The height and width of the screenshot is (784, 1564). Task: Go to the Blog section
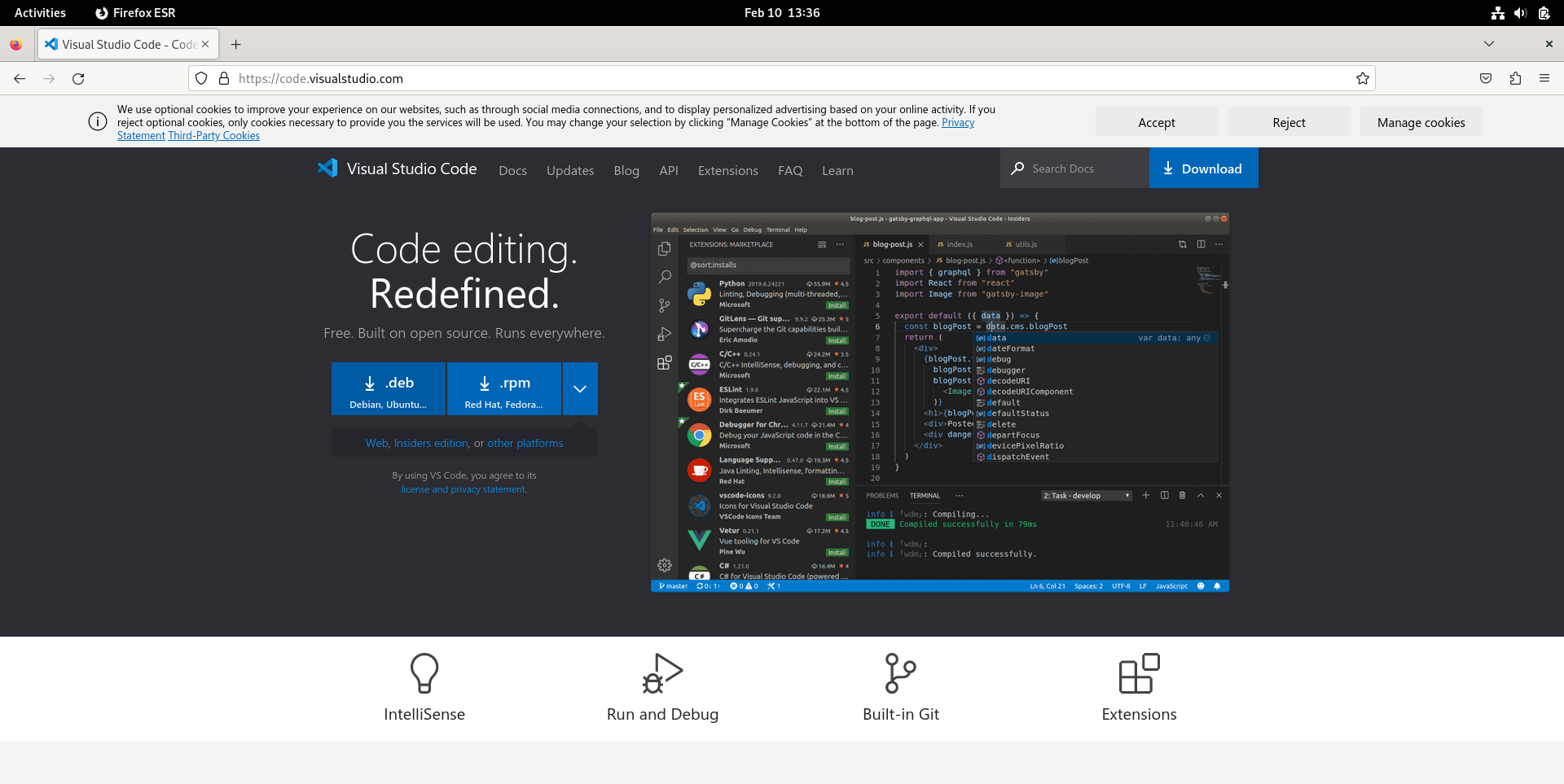coord(626,170)
